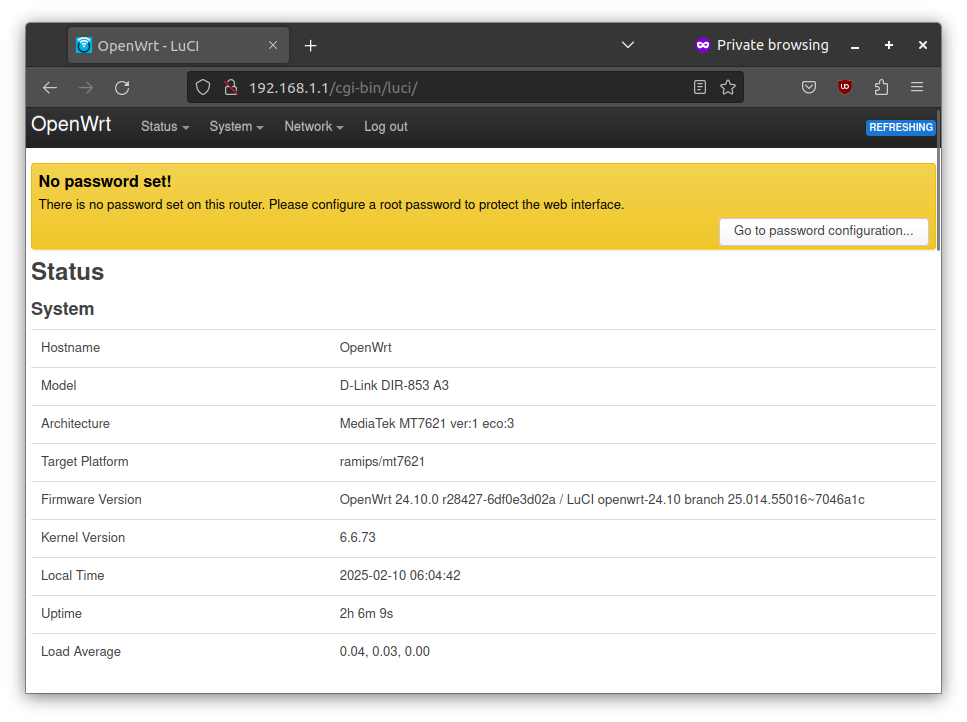The height and width of the screenshot is (722, 967).
Task: Click Go to password configuration button
Action: coord(823,231)
